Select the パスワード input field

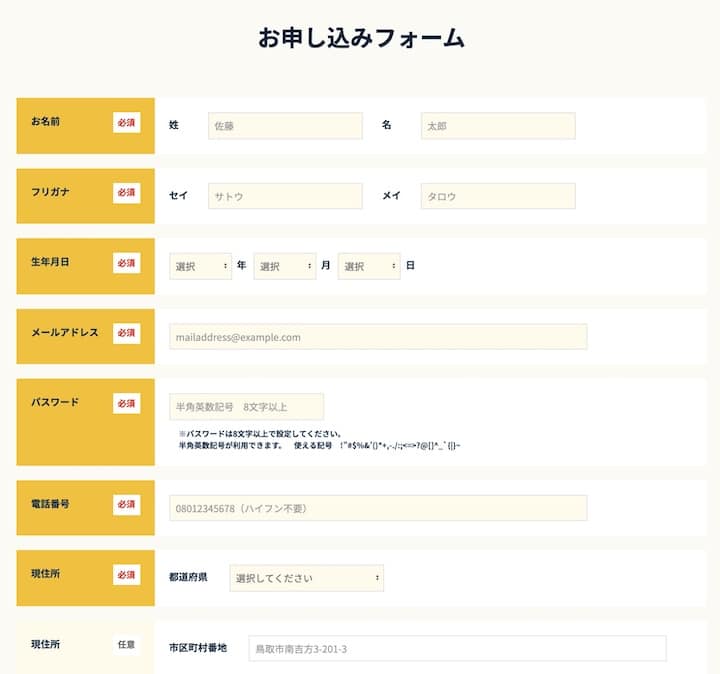[246, 406]
